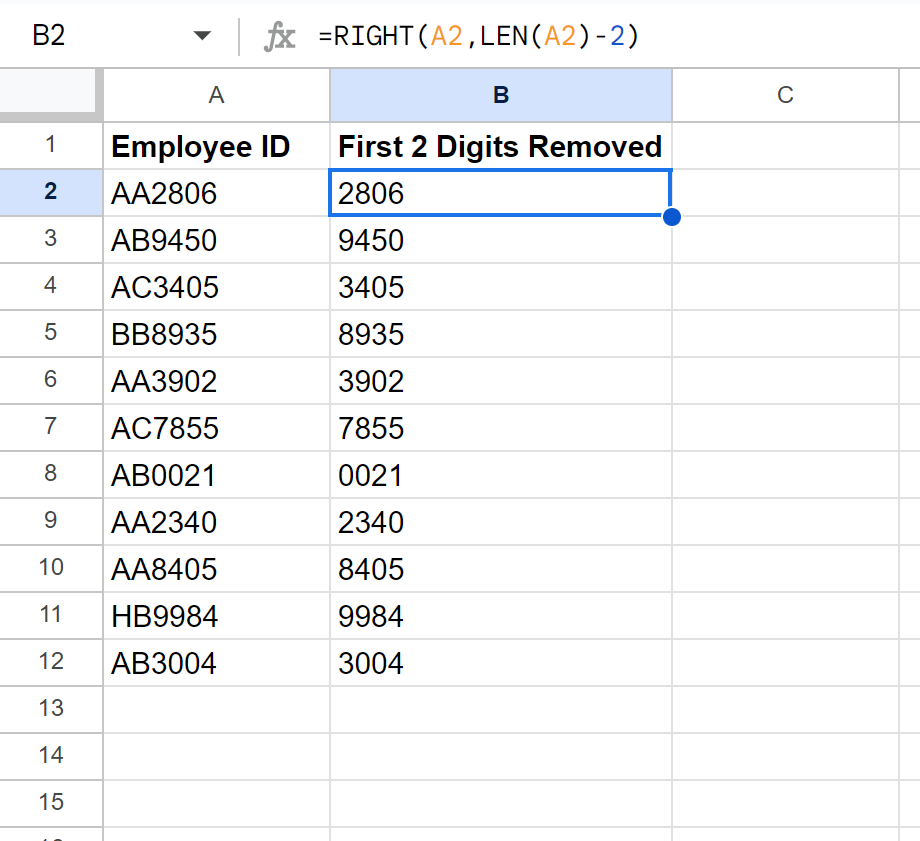Open the name box dropdown arrow
The width and height of the screenshot is (920, 841).
click(202, 36)
